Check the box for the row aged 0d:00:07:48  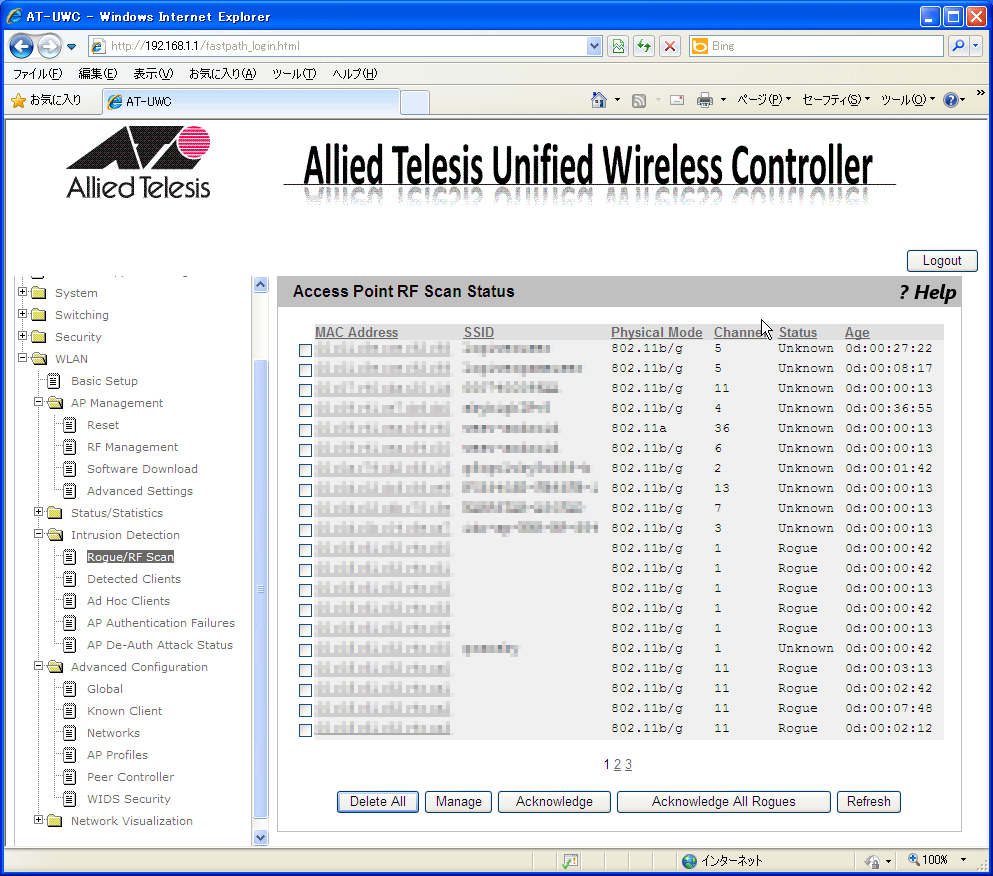(305, 710)
